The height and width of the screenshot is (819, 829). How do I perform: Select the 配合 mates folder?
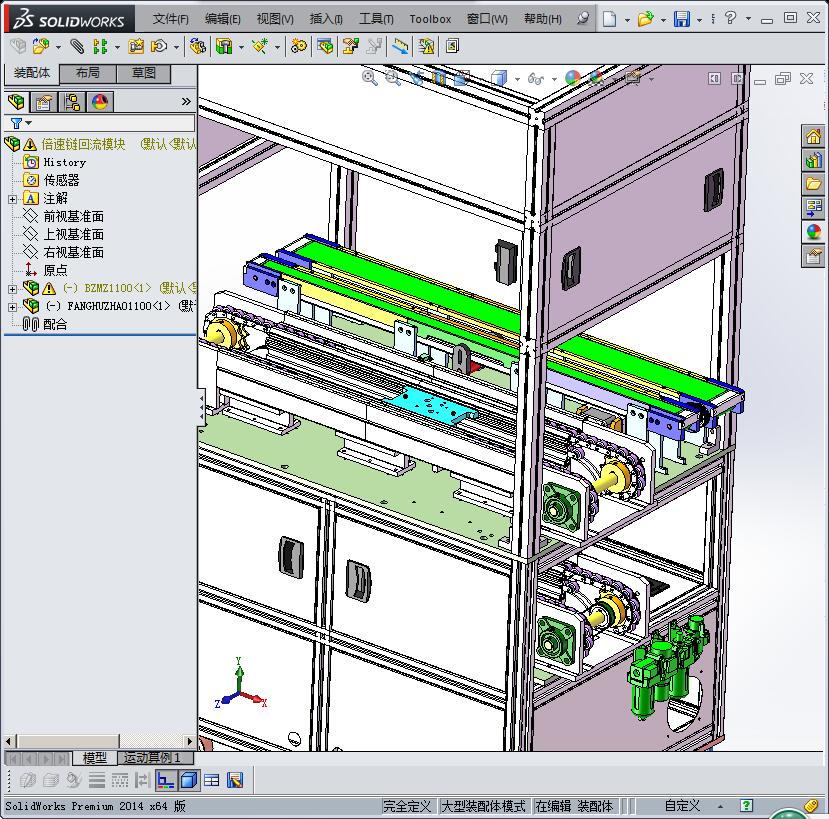pos(55,325)
